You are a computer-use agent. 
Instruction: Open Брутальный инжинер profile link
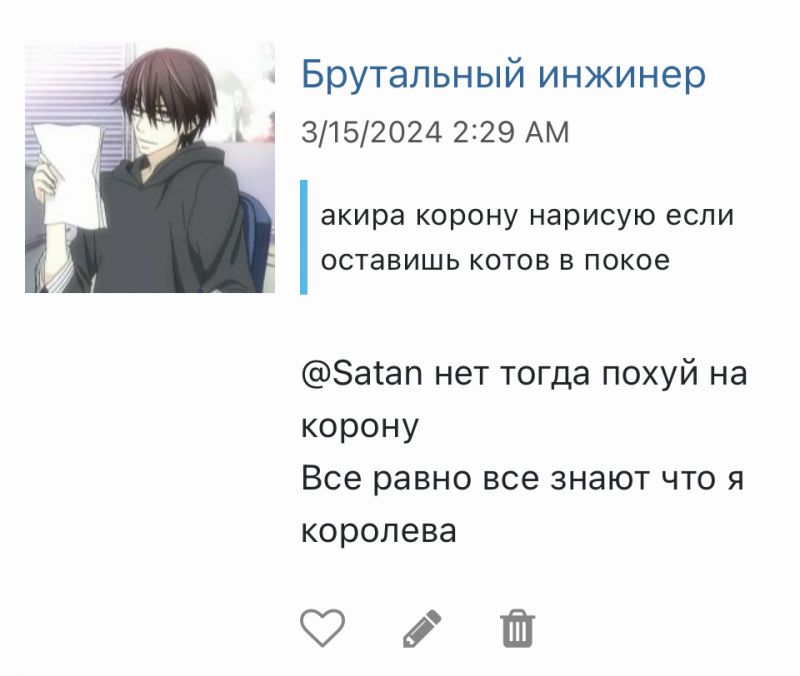point(503,74)
